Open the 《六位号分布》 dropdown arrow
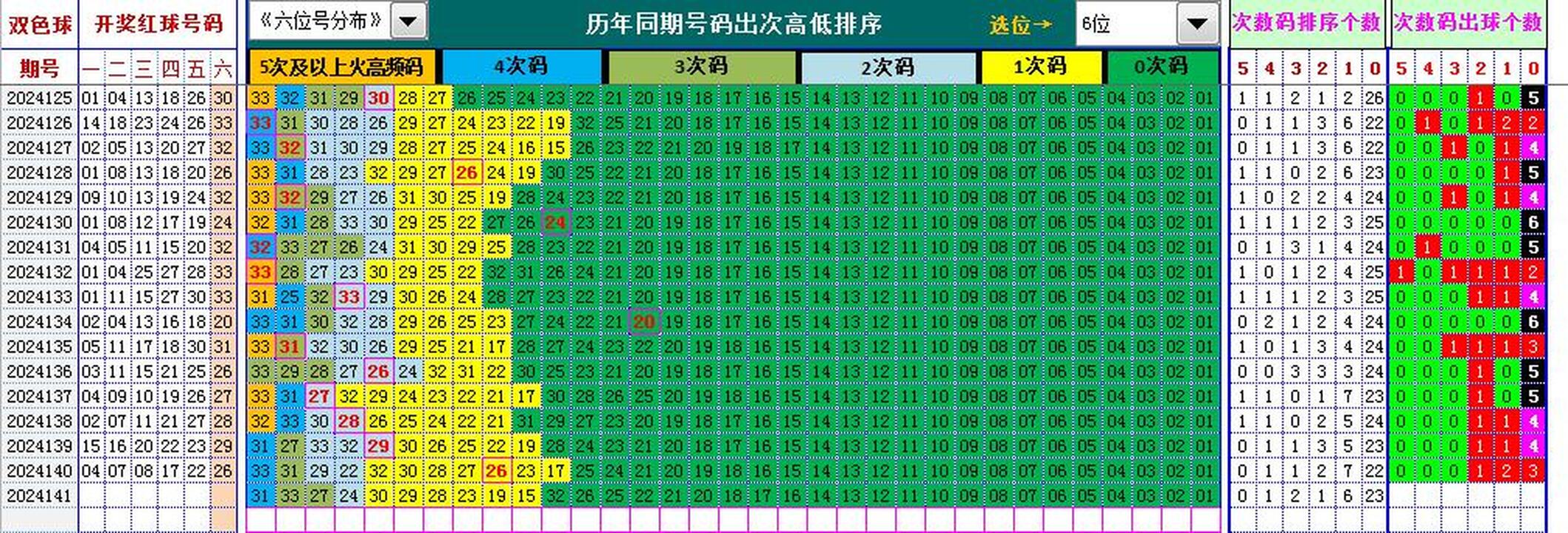Screen dimensions: 1568x533 [408, 21]
